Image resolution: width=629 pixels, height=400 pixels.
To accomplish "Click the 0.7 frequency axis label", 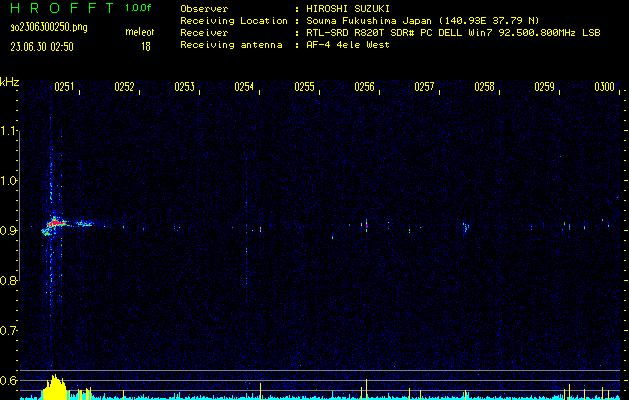I will click(9, 330).
